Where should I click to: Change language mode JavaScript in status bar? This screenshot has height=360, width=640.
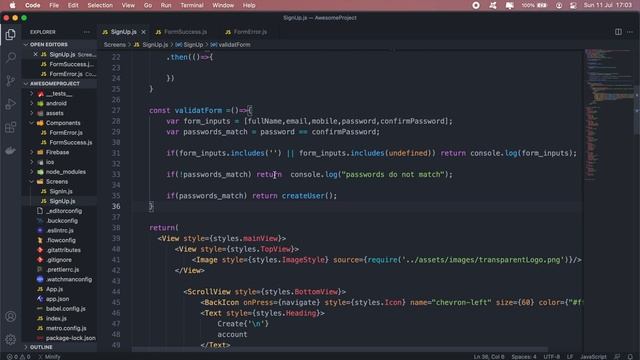(593, 356)
